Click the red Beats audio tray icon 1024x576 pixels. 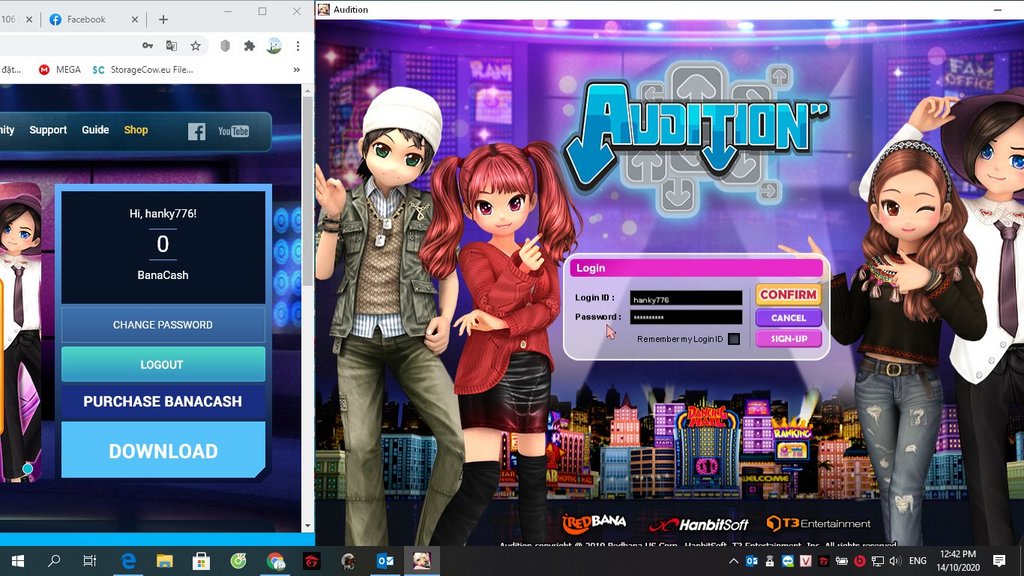[859, 560]
